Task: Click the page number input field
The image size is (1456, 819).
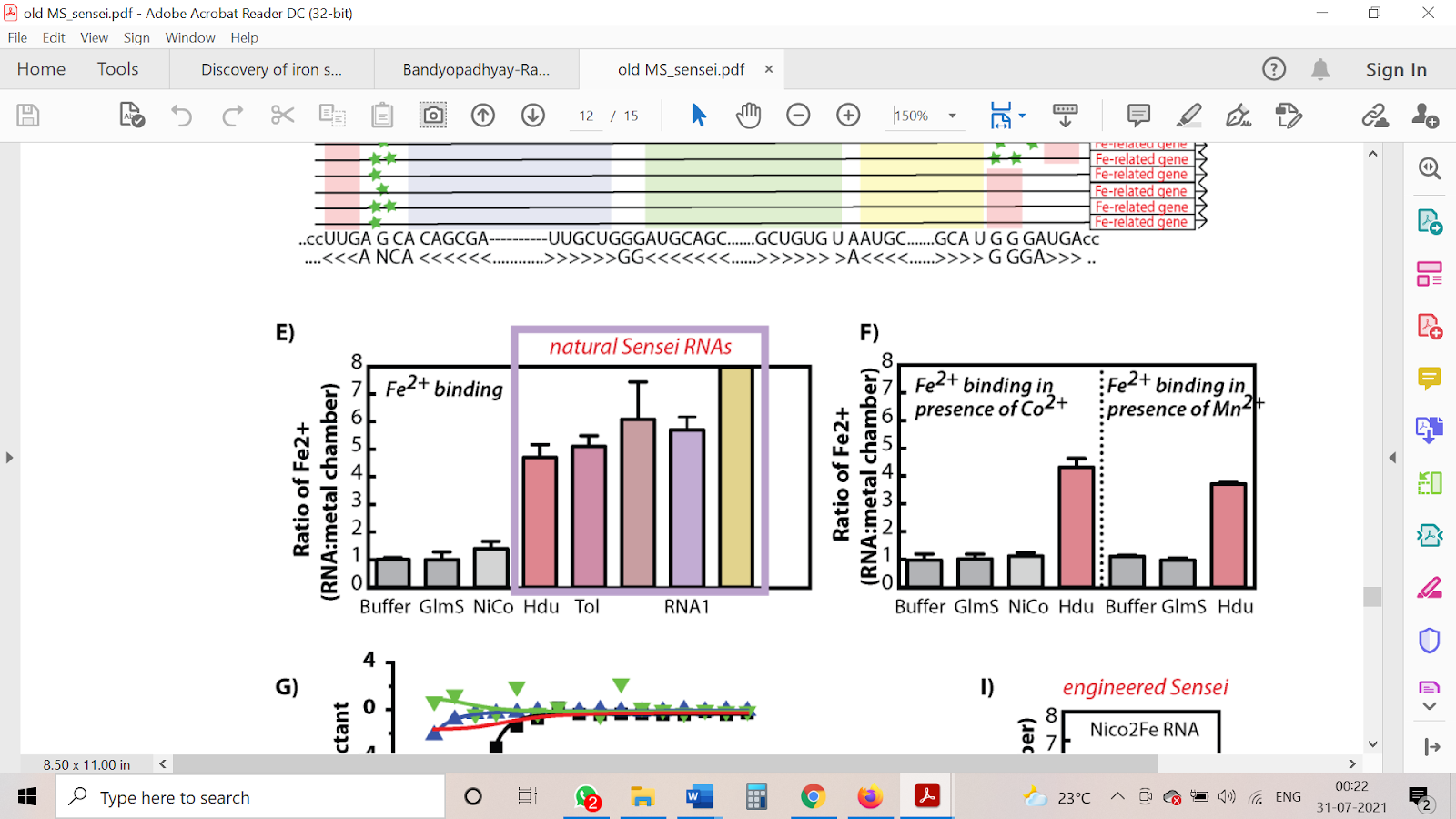Action: [586, 116]
